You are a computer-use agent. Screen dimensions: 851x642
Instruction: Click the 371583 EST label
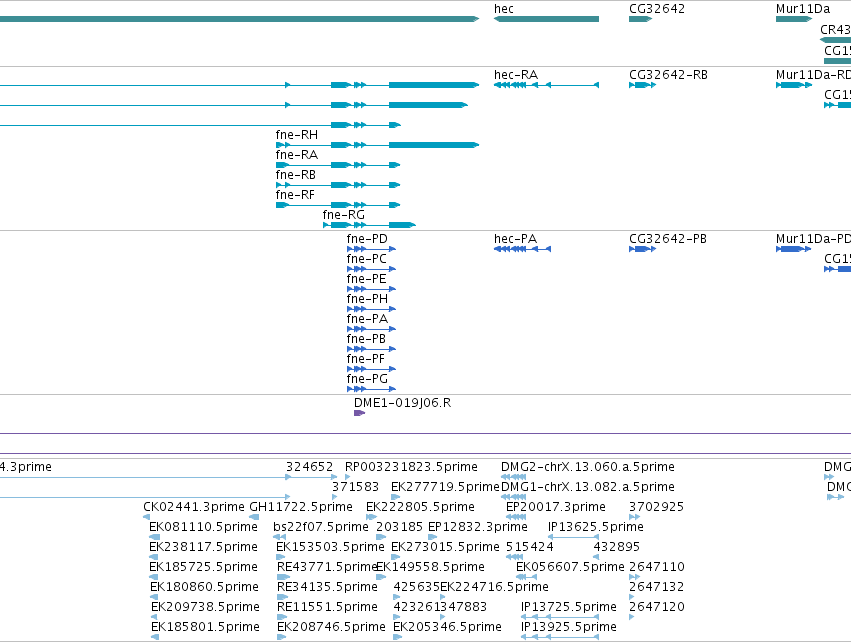point(355,487)
